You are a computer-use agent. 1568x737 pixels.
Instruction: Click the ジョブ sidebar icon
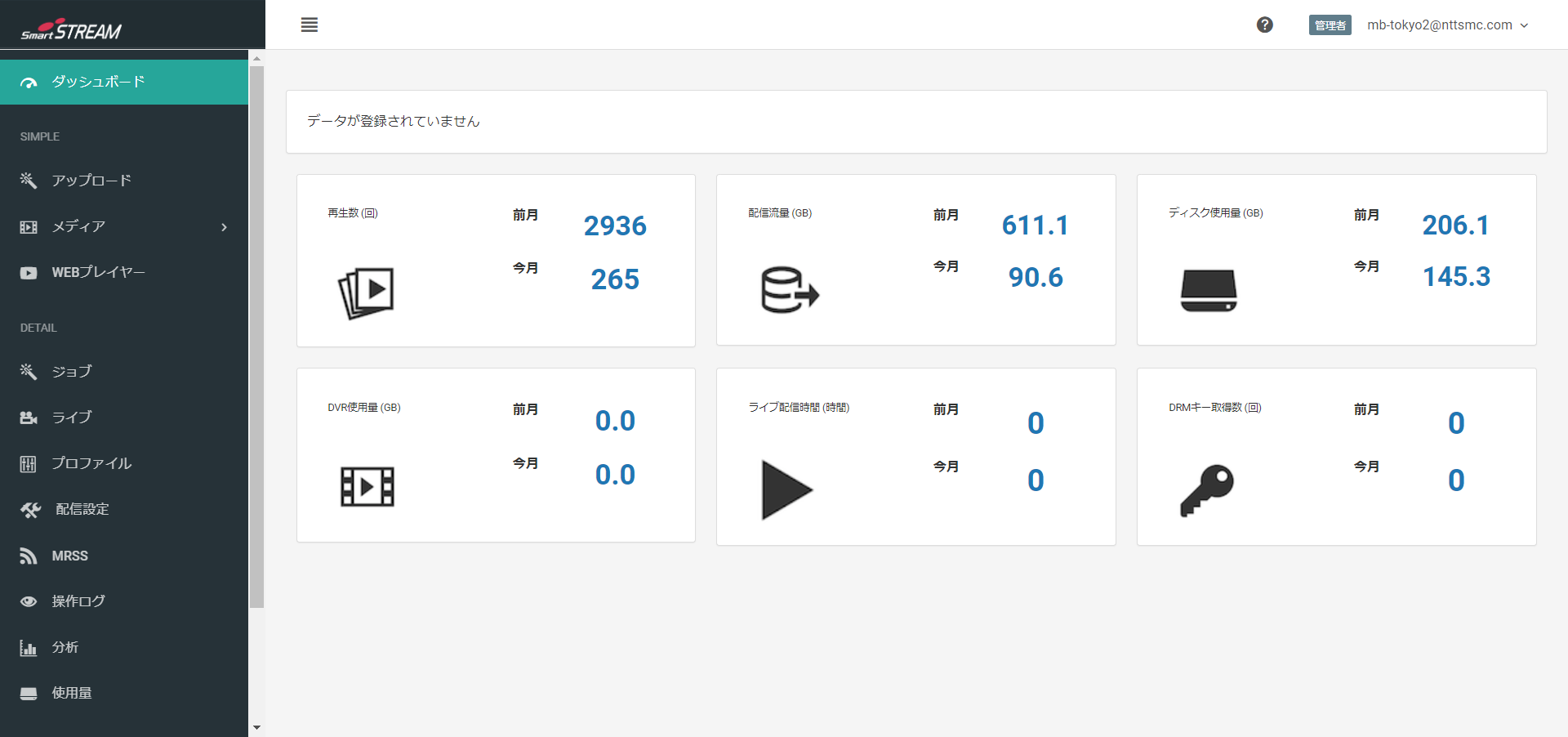pyautogui.click(x=29, y=372)
